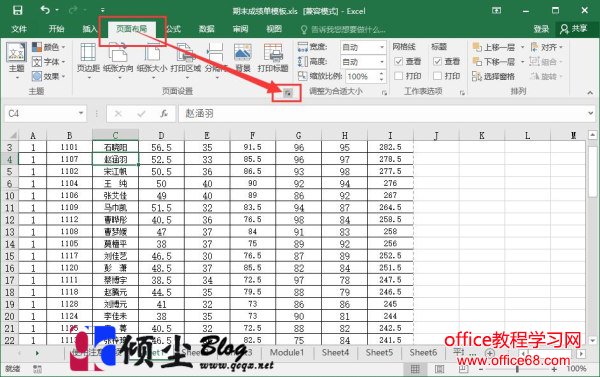Toggle Headings View (查看) checkbox
Image resolution: width=600 pixels, height=377 pixels.
[x=437, y=61]
